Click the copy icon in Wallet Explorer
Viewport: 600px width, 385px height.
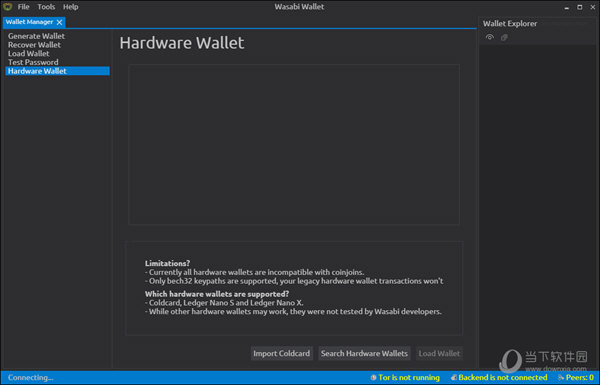(x=504, y=37)
